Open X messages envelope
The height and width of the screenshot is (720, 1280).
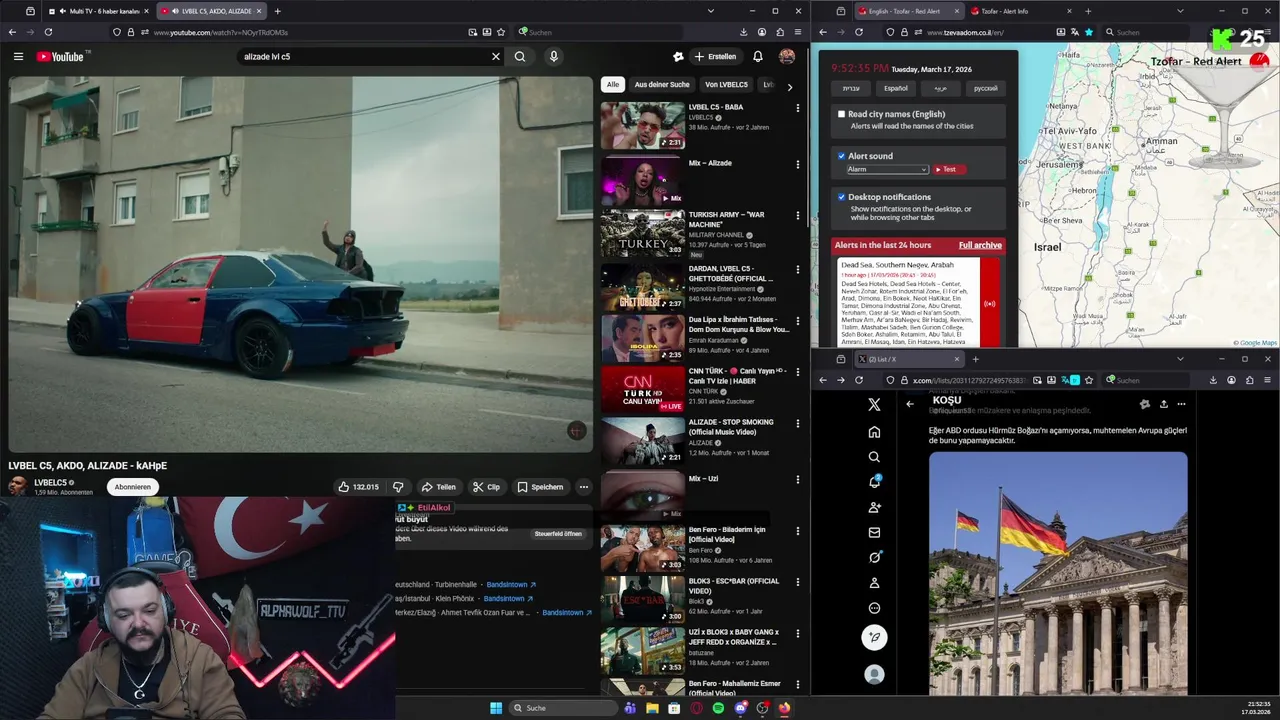pos(874,532)
